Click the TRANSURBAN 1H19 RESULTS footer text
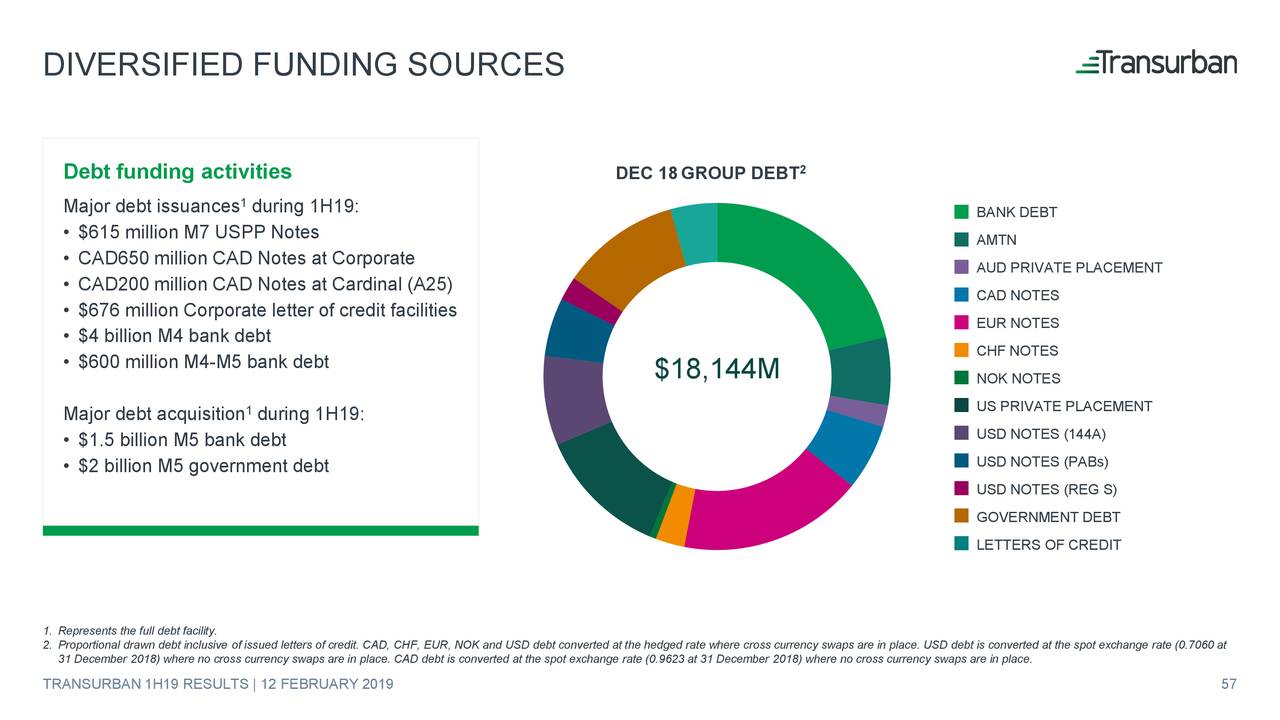The height and width of the screenshot is (720, 1280). [x=218, y=684]
